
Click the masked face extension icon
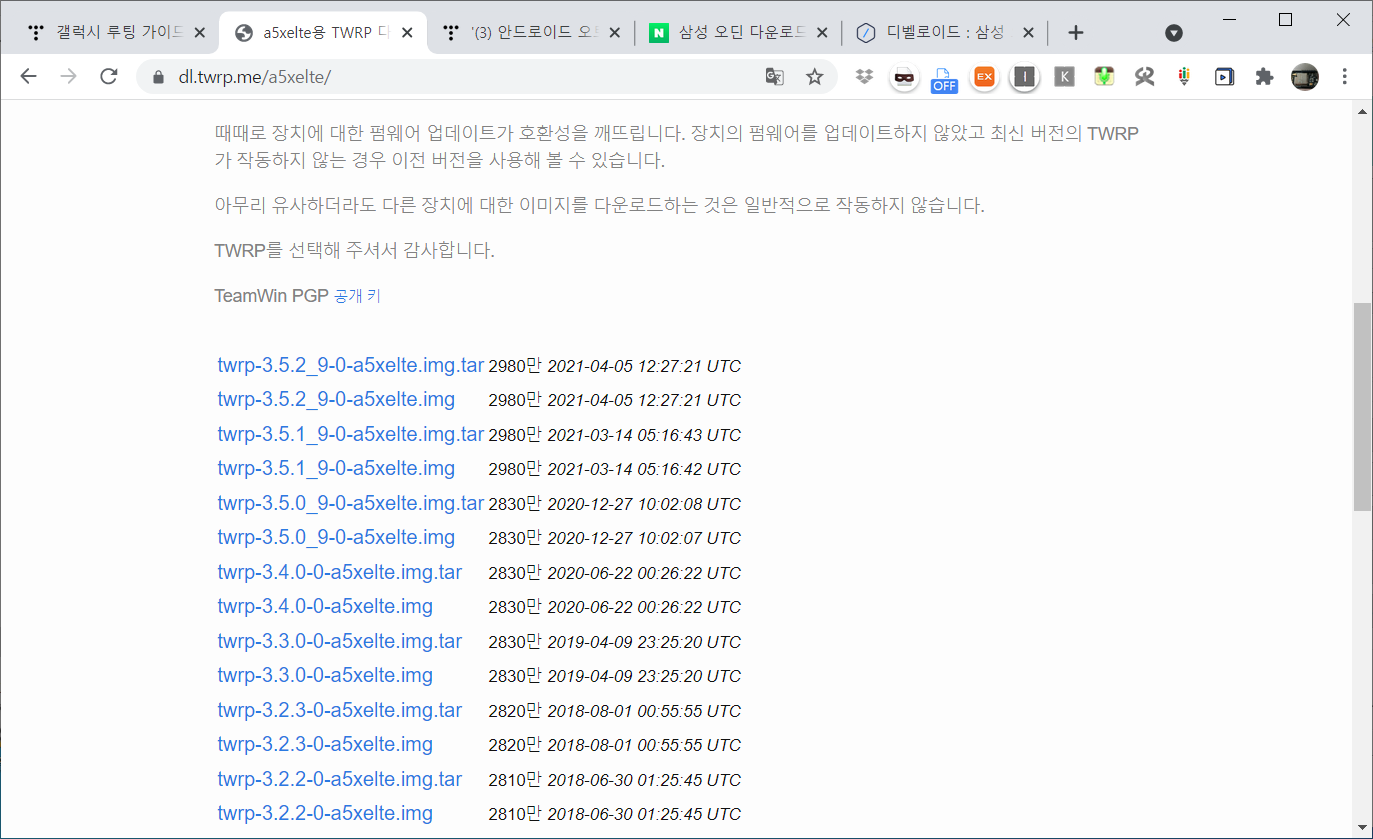point(904,76)
